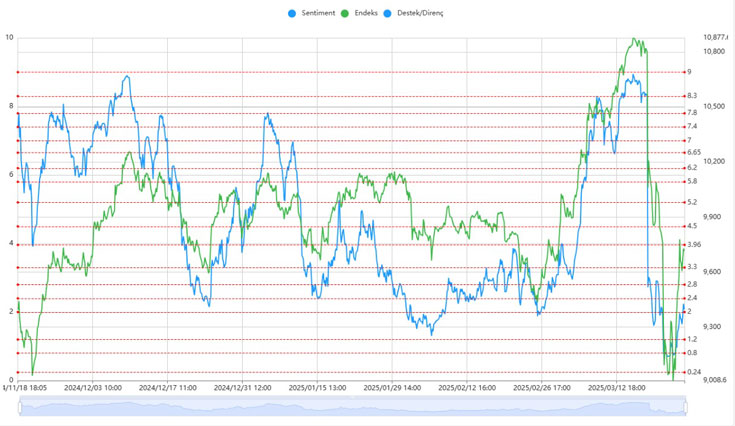
Task: Hide the Endeks series via its label
Action: tap(365, 13)
